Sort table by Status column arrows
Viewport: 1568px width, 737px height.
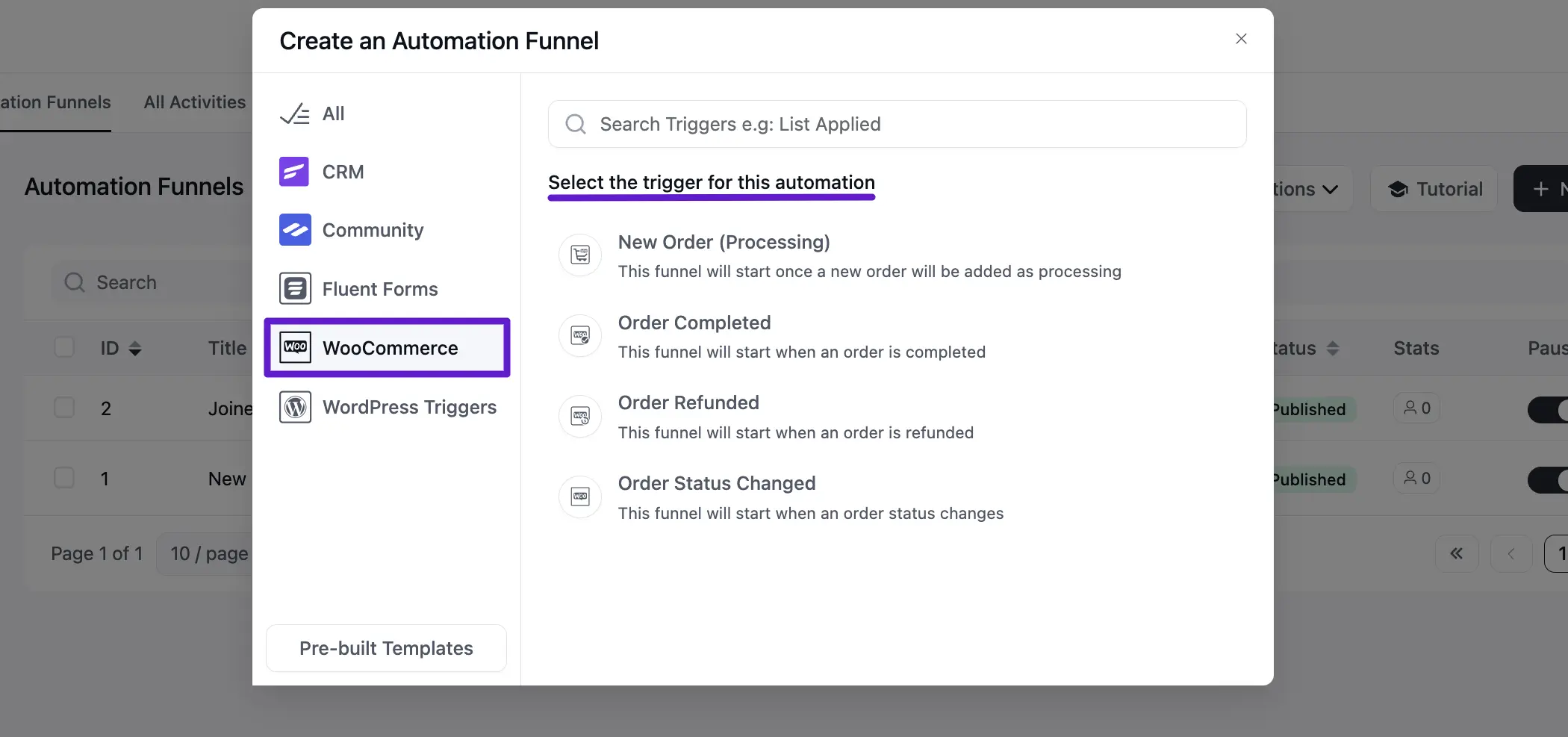click(x=1333, y=348)
